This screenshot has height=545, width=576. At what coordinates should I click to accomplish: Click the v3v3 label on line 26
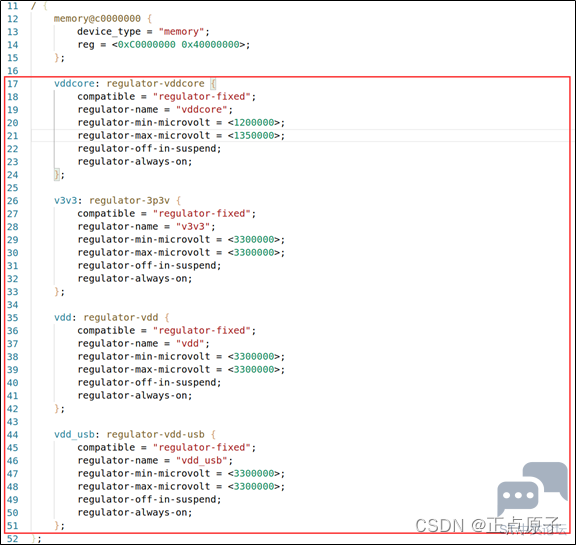pyautogui.click(x=66, y=201)
